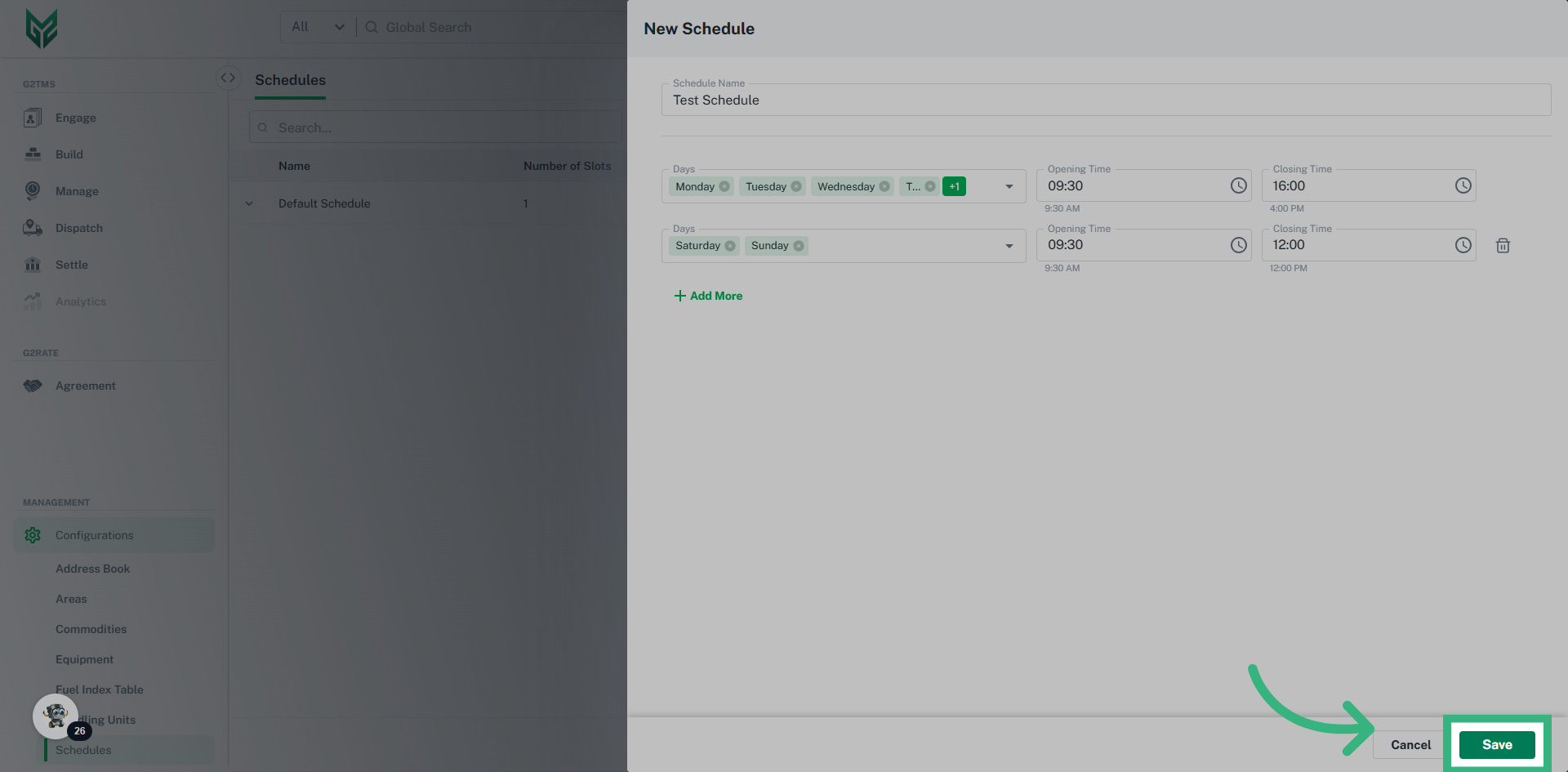Click the Schedule Name input field
1568x772 pixels.
tap(1105, 100)
